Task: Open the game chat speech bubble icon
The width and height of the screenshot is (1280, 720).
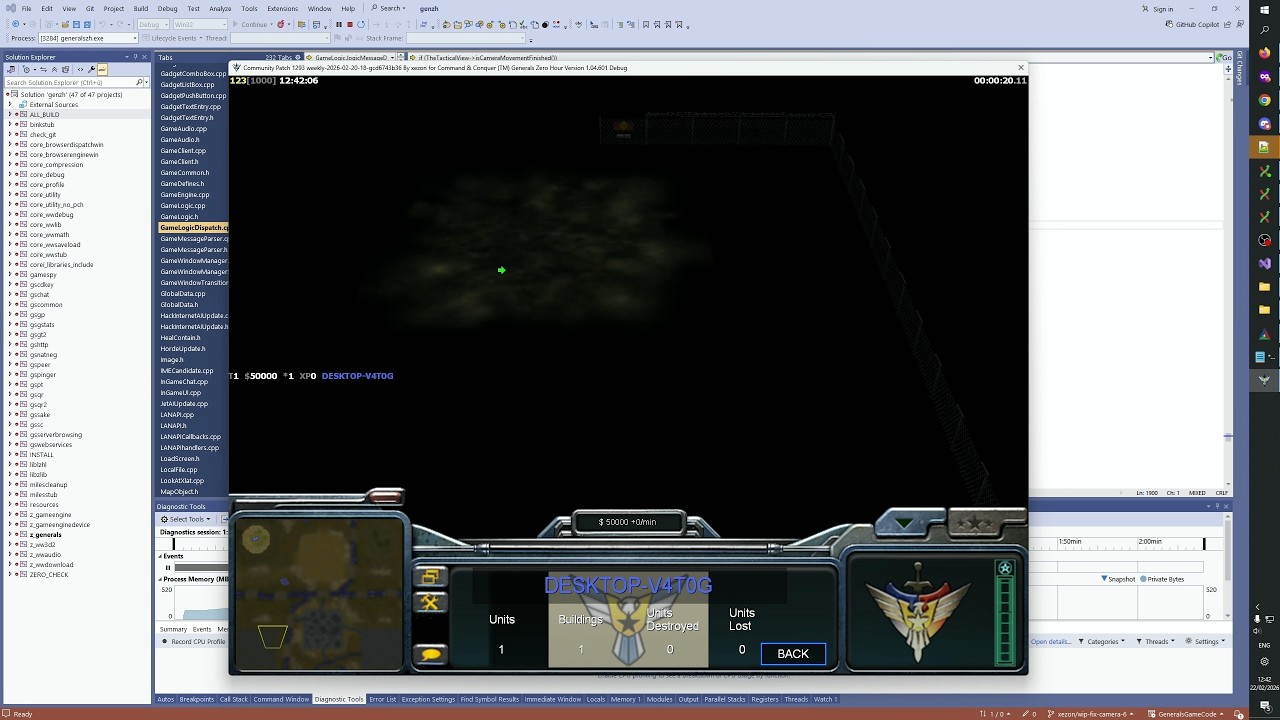Action: click(430, 654)
